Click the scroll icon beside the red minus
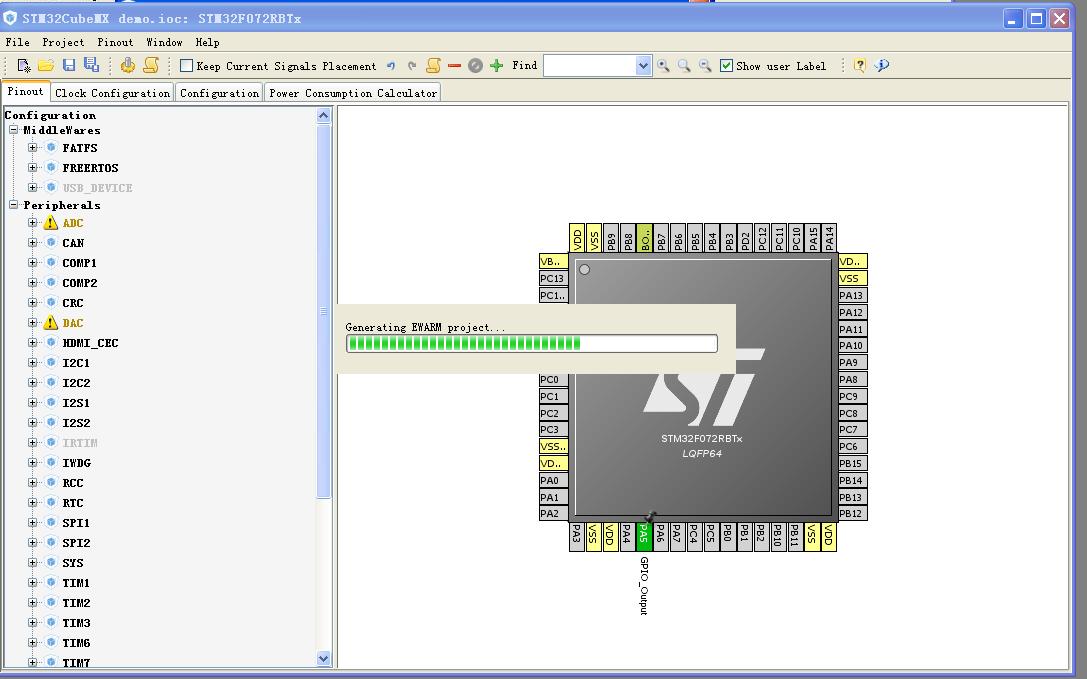The height and width of the screenshot is (679, 1087). click(x=433, y=65)
